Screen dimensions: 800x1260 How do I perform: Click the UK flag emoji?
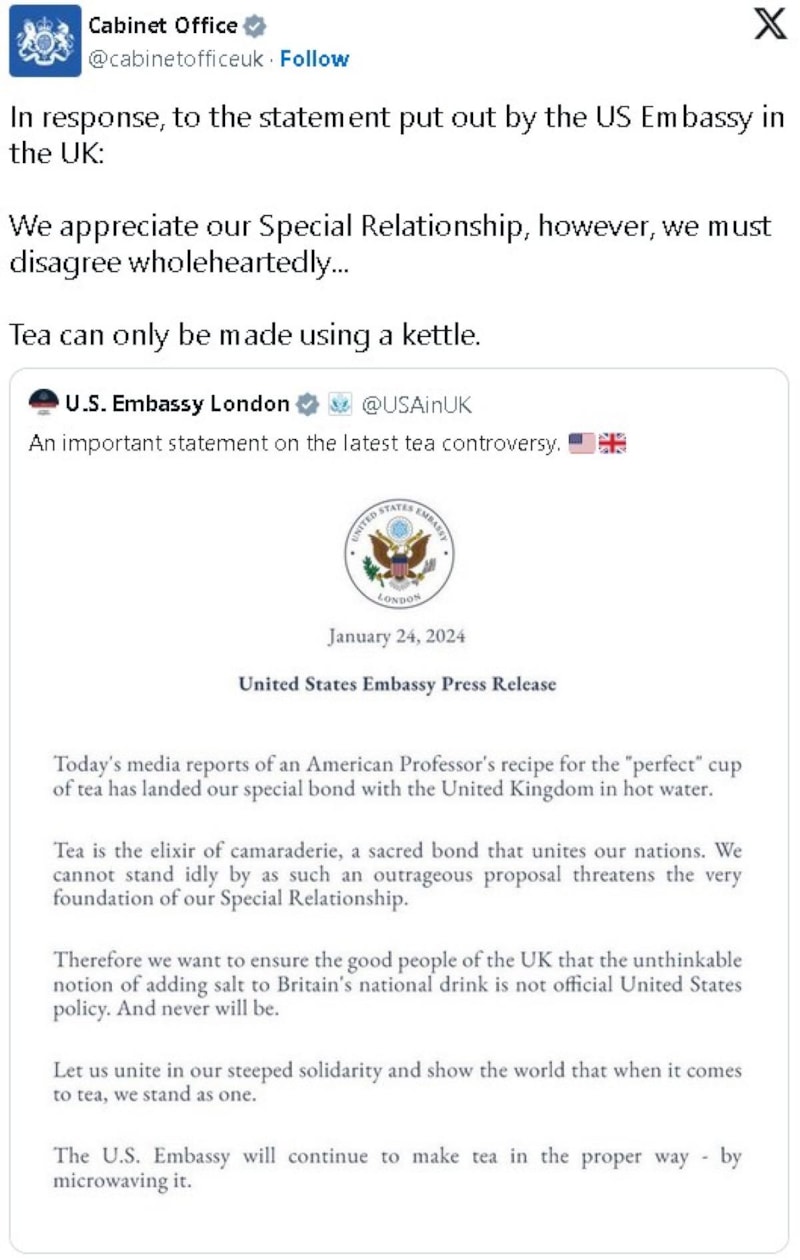[612, 443]
